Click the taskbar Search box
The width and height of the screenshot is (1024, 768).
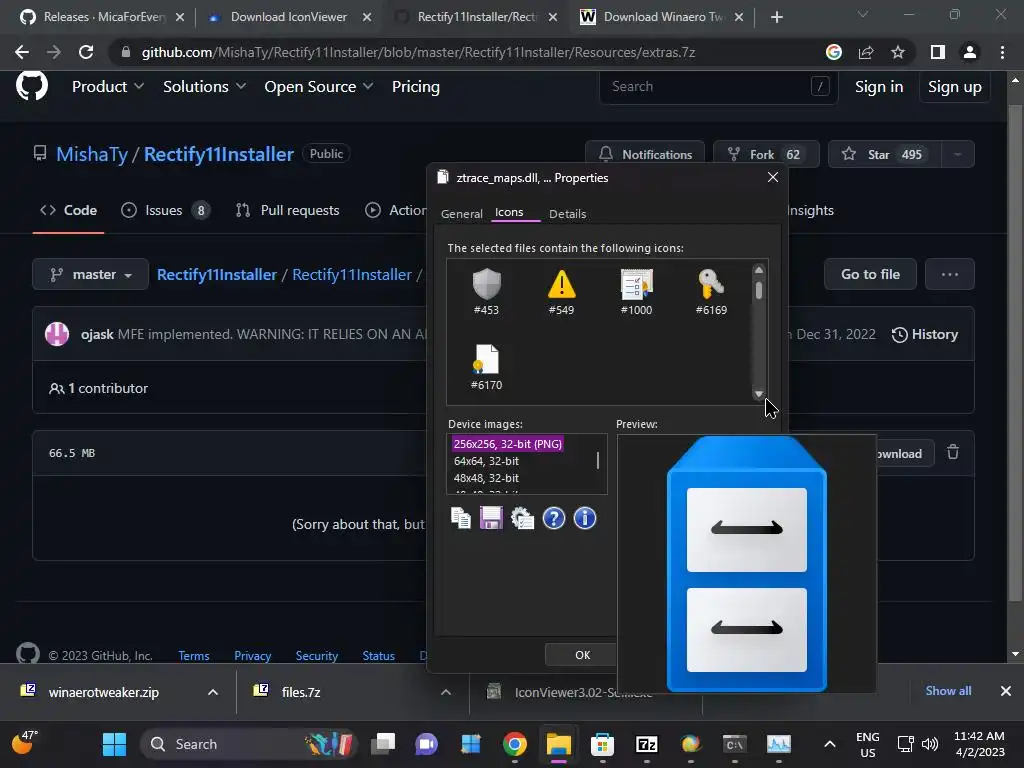click(249, 744)
